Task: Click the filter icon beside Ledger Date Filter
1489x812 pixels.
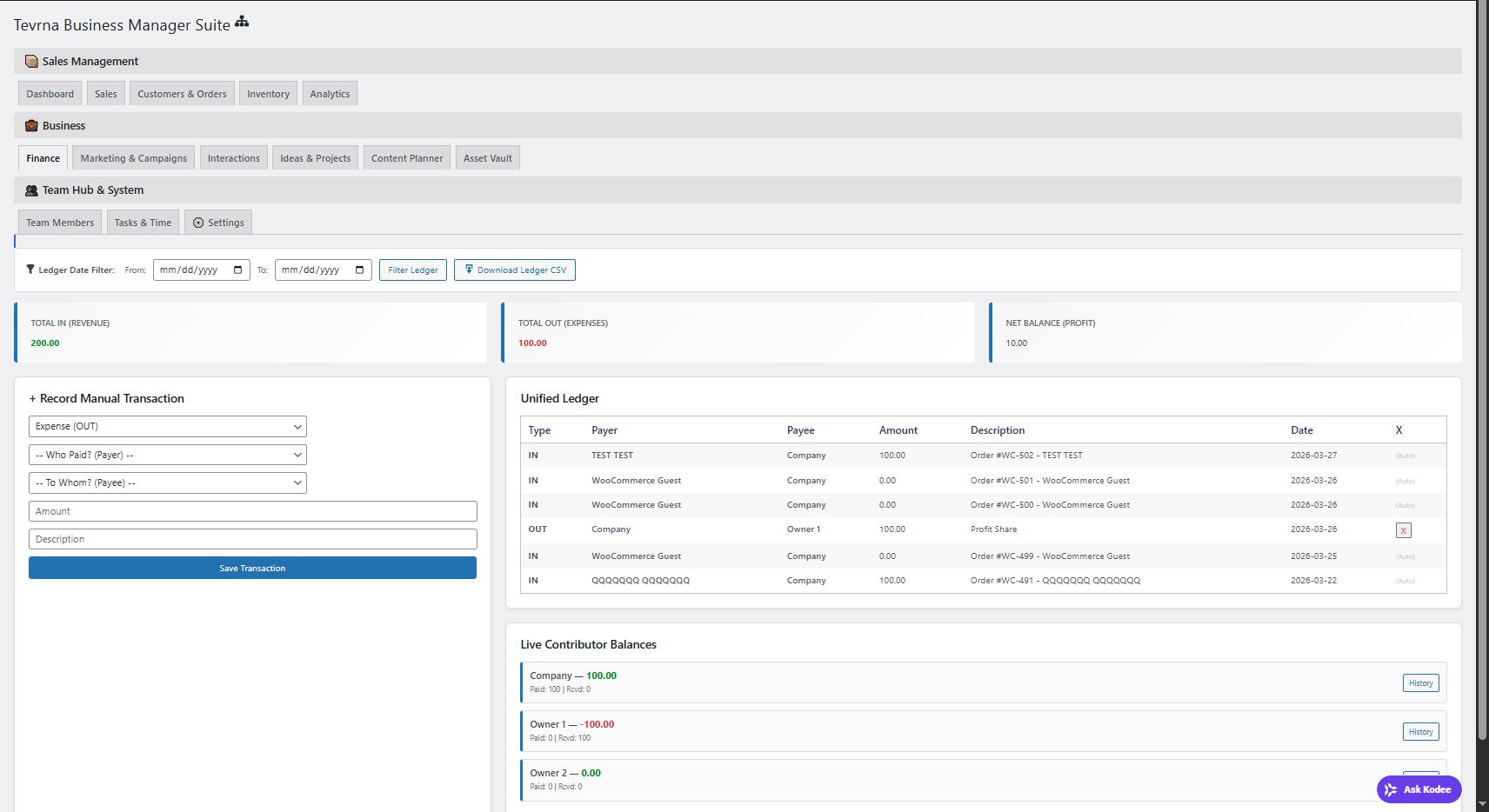Action: coord(30,270)
